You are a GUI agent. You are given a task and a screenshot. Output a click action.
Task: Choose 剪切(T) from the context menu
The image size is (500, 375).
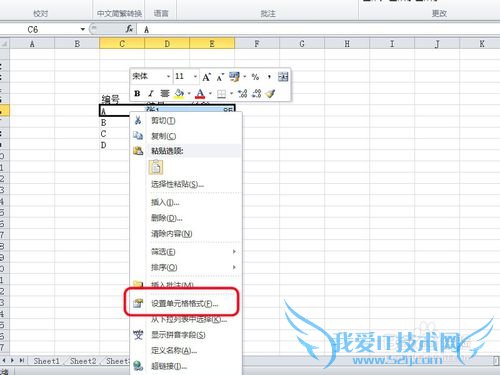[x=186, y=120]
